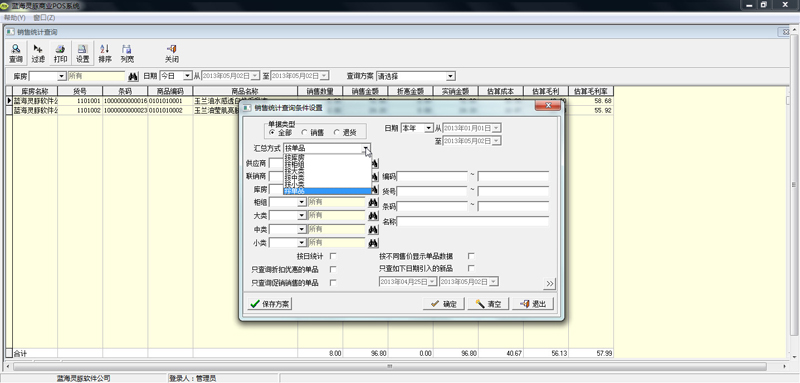Click the 打印 print toolbar icon
The width and height of the screenshot is (800, 383).
click(60, 54)
